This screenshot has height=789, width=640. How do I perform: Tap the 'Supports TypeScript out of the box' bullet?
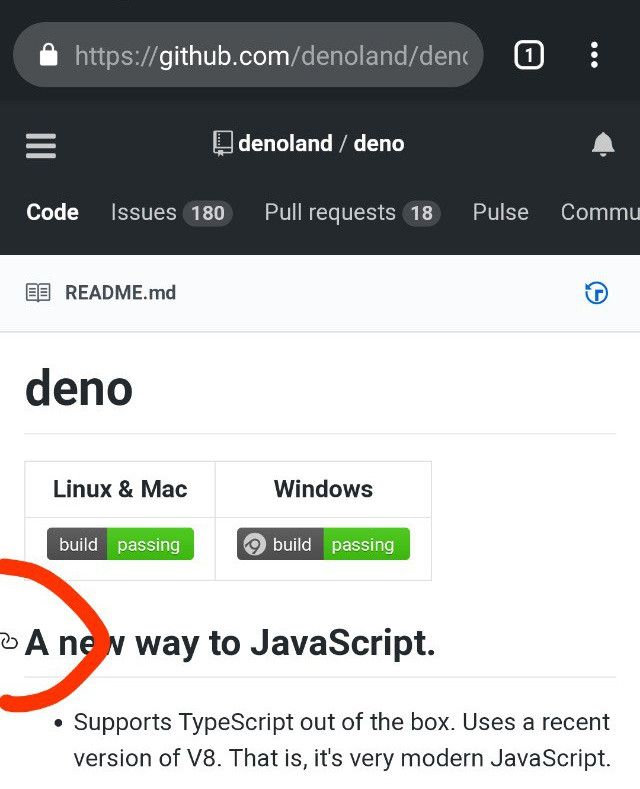pos(342,740)
